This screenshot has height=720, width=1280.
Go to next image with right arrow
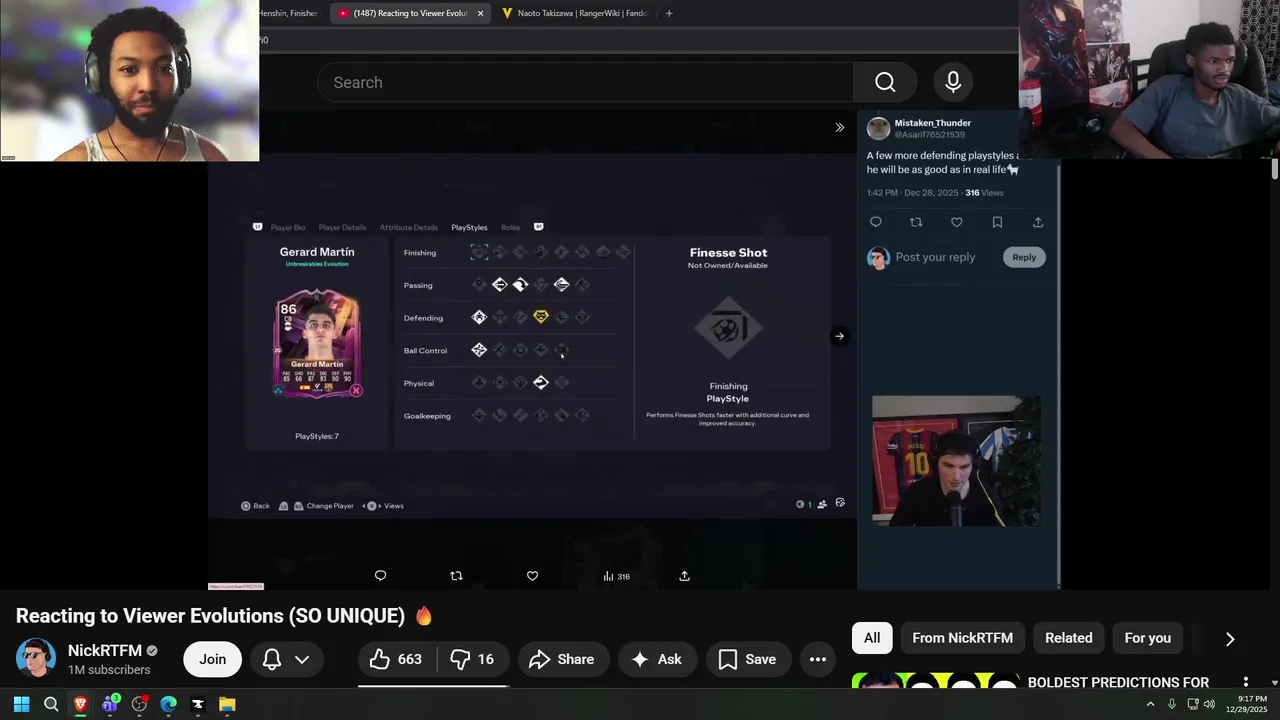coord(839,336)
